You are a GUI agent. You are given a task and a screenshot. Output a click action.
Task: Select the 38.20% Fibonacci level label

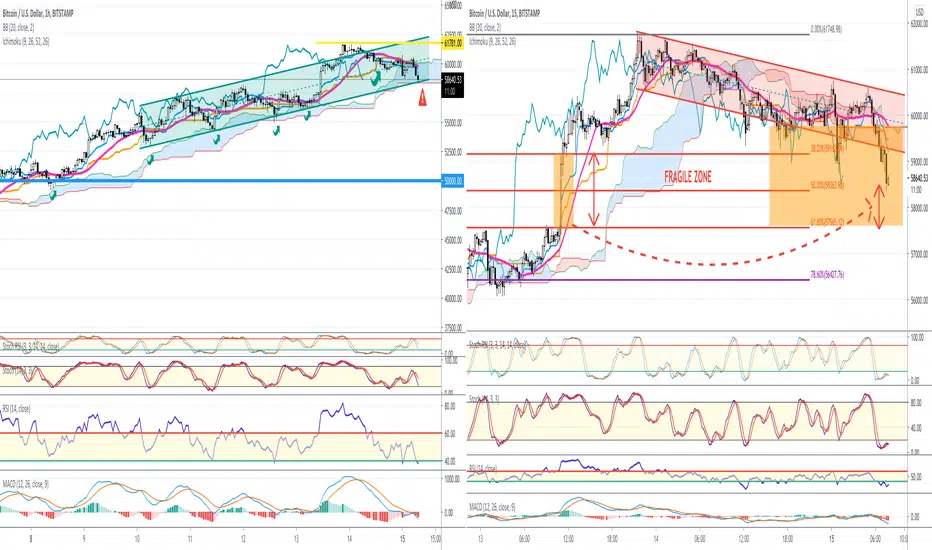pos(827,149)
